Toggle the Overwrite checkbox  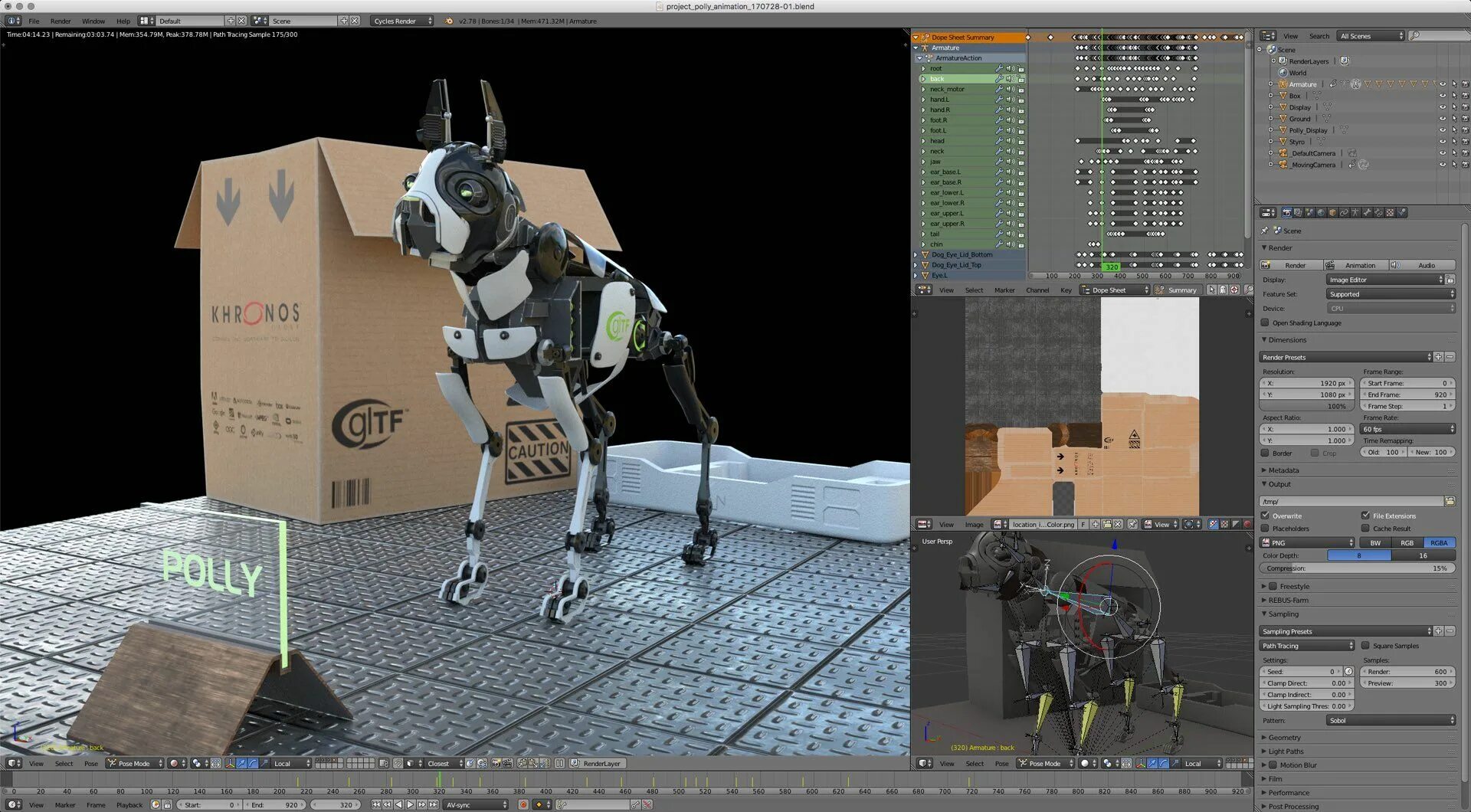tap(1265, 516)
